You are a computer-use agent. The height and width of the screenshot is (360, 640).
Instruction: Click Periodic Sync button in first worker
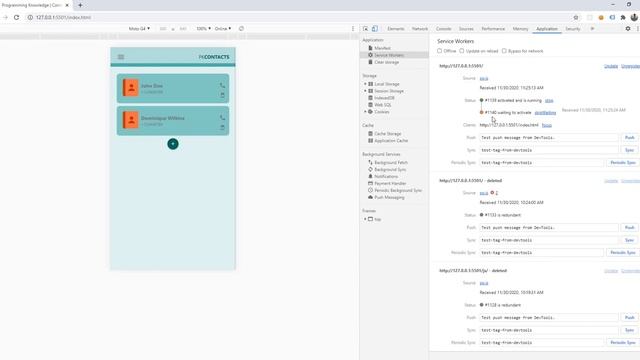622,162
